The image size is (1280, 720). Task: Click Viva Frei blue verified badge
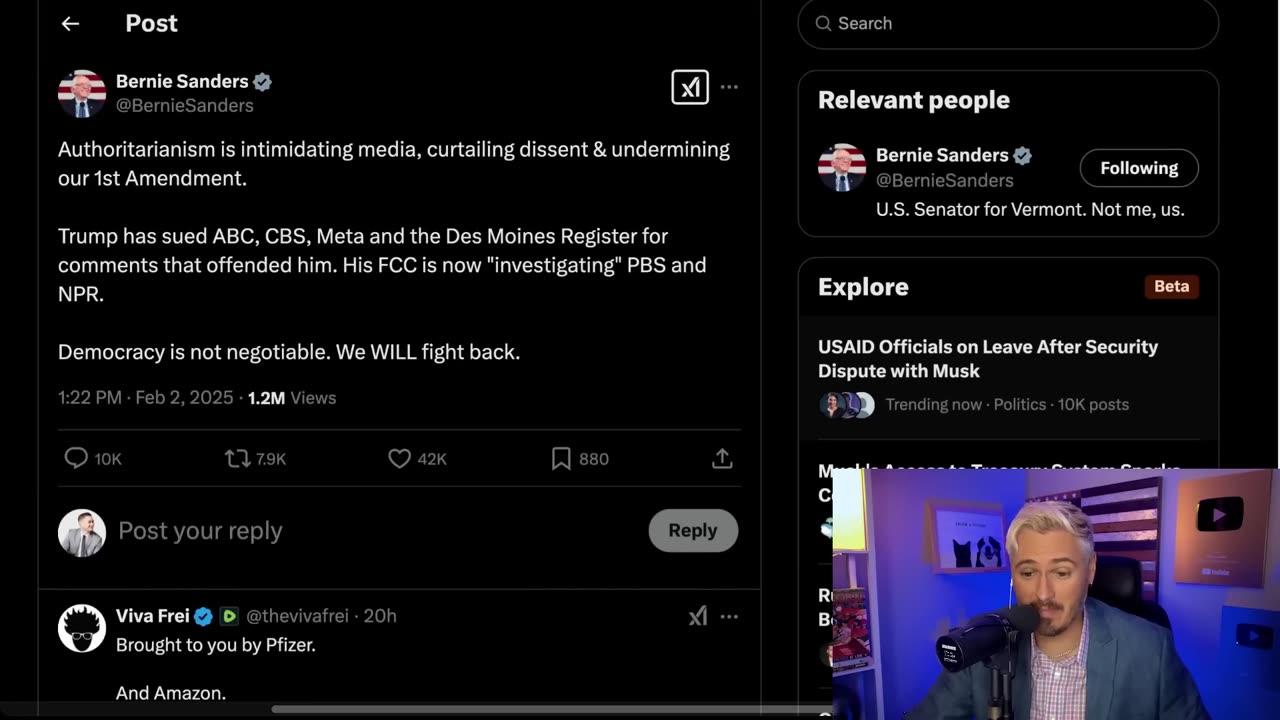[x=203, y=616]
